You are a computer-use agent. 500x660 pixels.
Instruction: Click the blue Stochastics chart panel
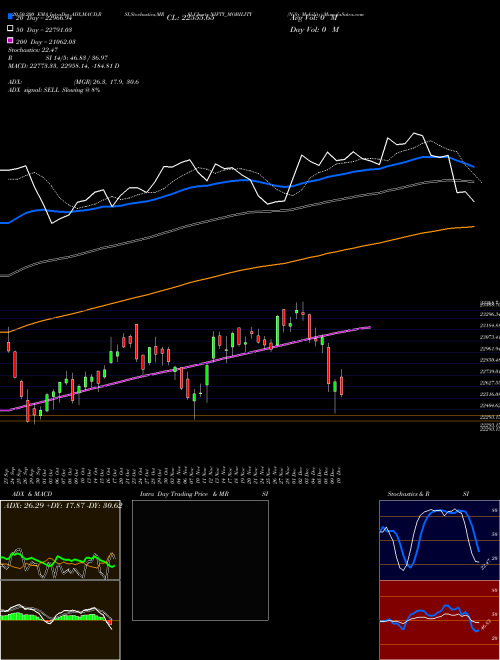[x=439, y=540]
